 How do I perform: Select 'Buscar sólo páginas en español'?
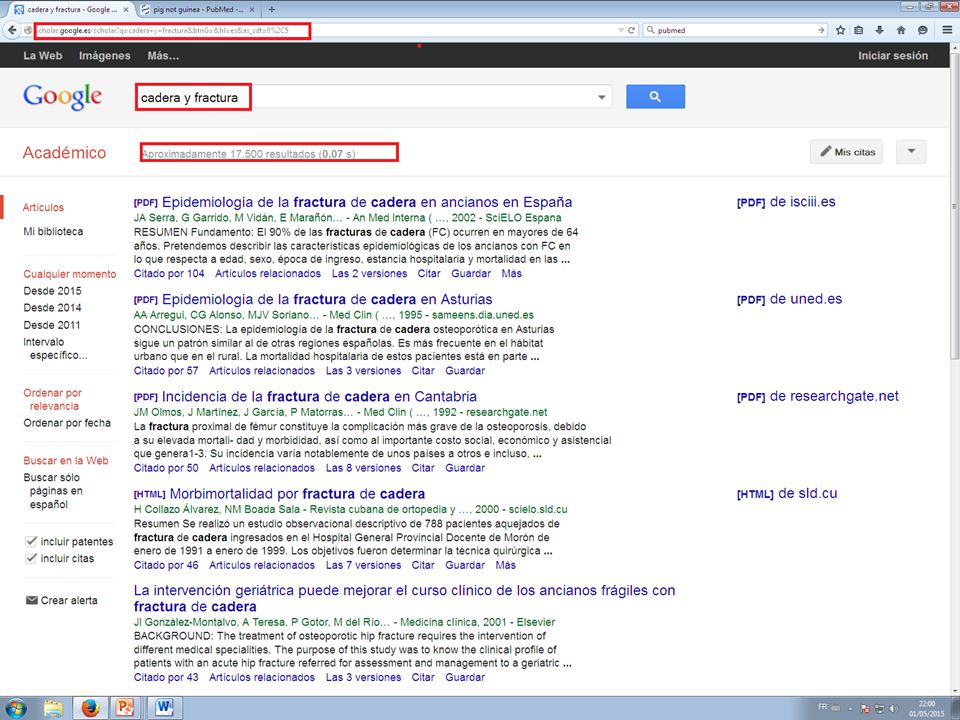[53, 491]
